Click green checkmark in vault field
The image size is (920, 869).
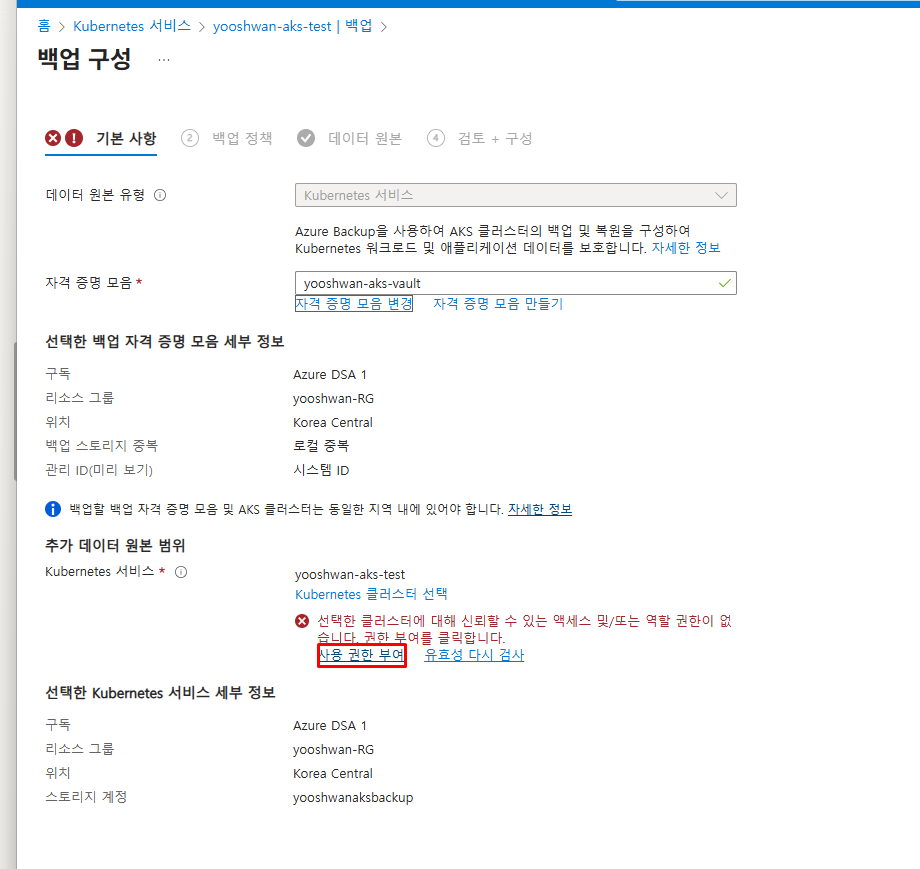pyautogui.click(x=725, y=283)
